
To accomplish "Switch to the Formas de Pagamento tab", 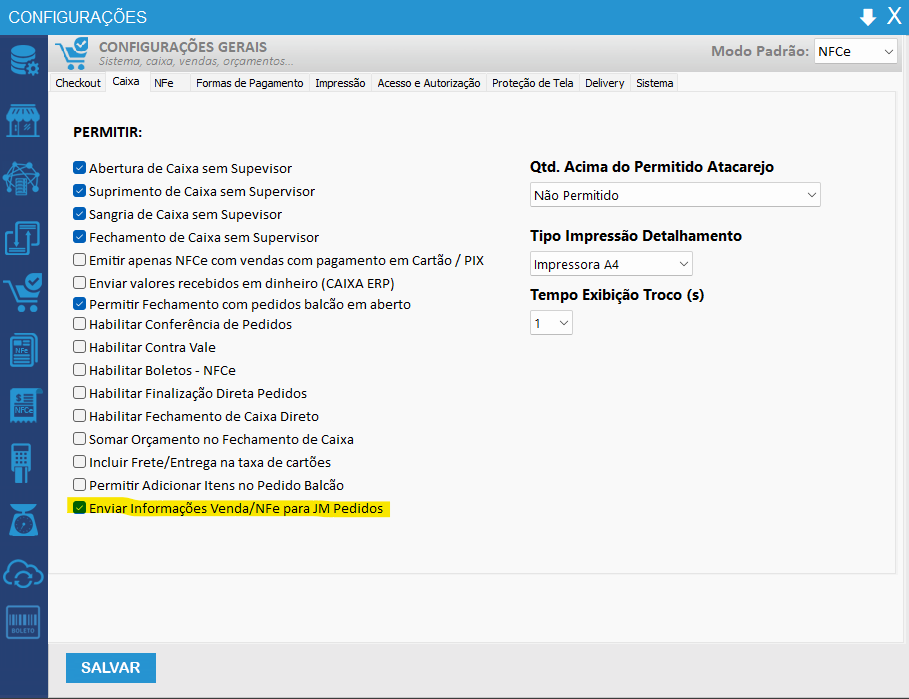I will [x=249, y=83].
